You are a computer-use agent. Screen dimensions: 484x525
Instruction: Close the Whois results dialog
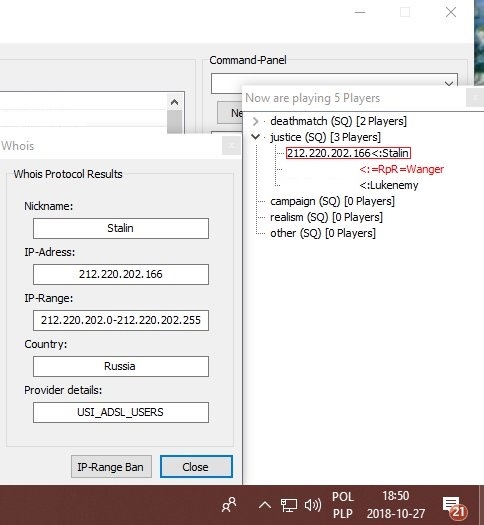196,467
